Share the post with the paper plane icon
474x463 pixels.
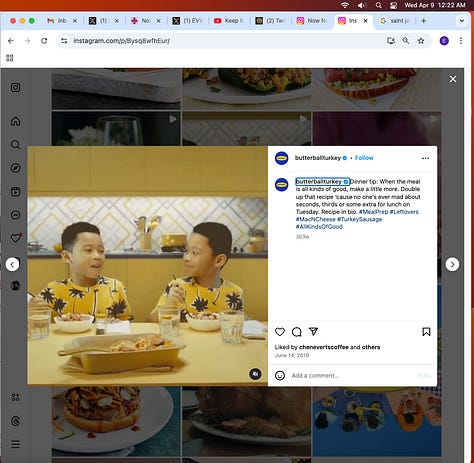(x=313, y=331)
